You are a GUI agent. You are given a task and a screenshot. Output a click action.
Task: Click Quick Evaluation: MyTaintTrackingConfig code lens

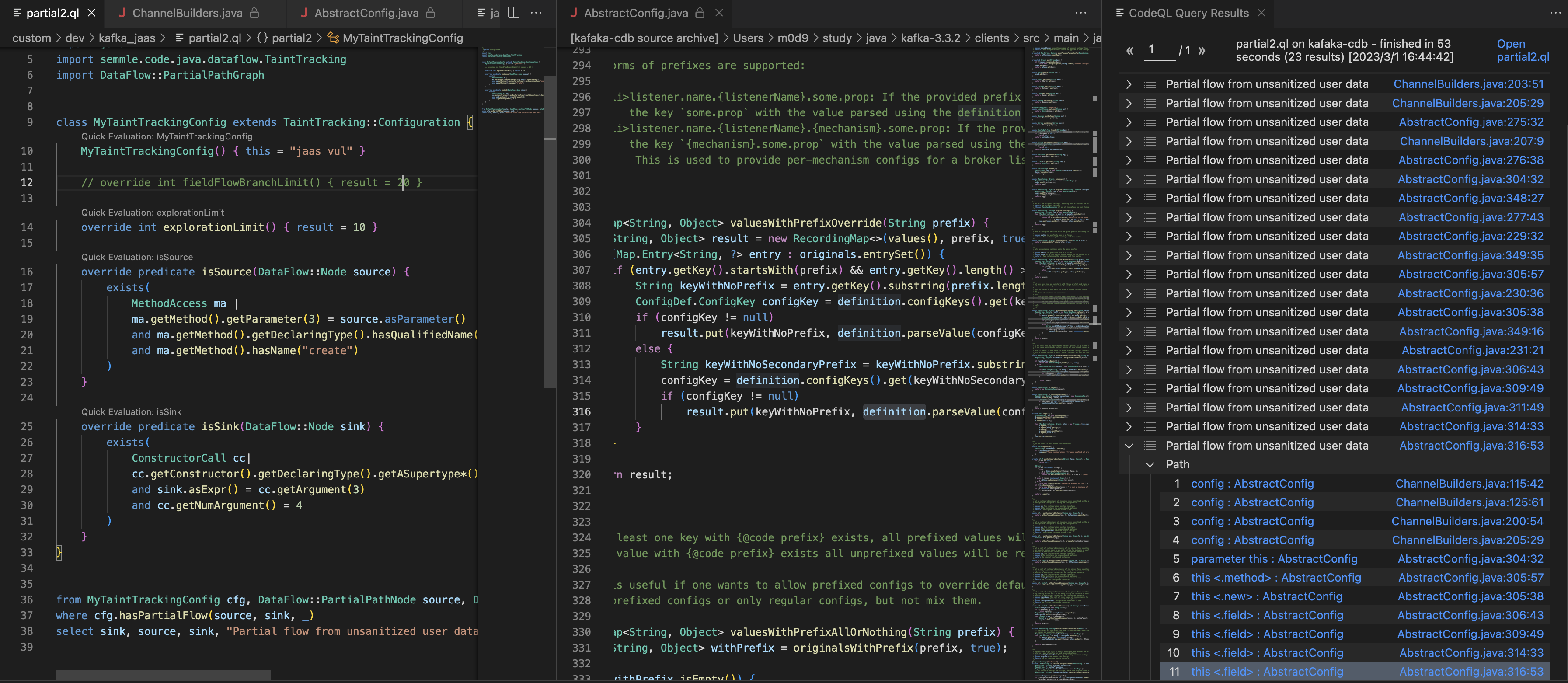tap(167, 136)
